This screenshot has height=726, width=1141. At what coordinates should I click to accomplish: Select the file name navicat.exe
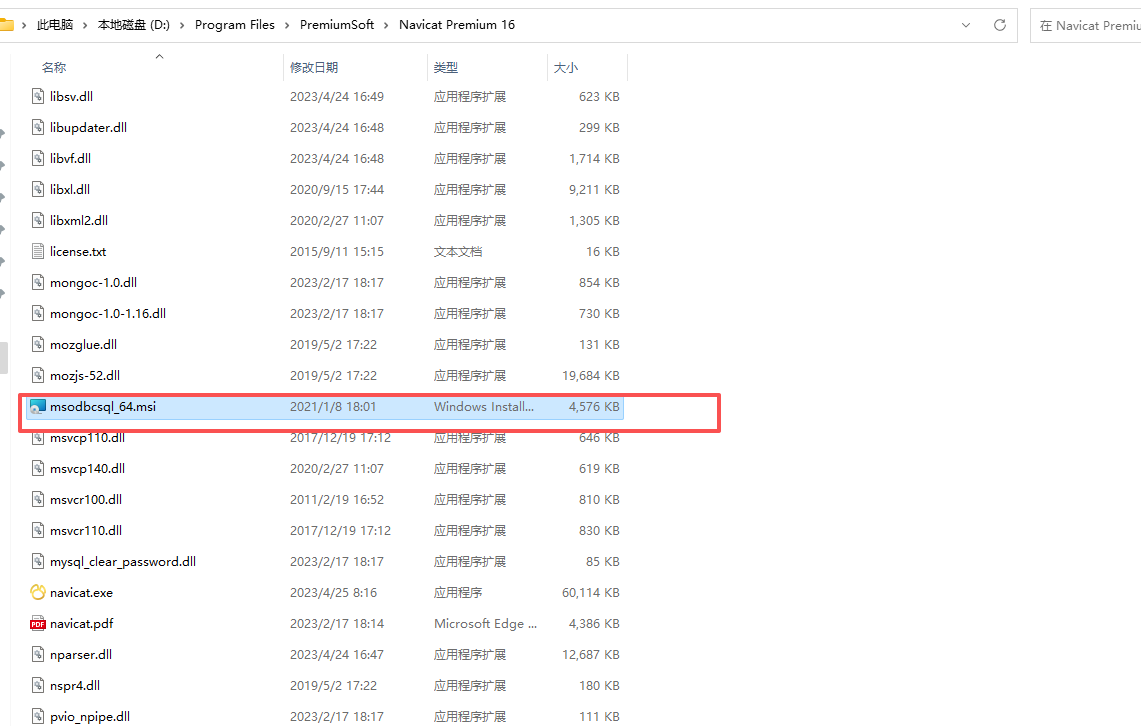(82, 592)
